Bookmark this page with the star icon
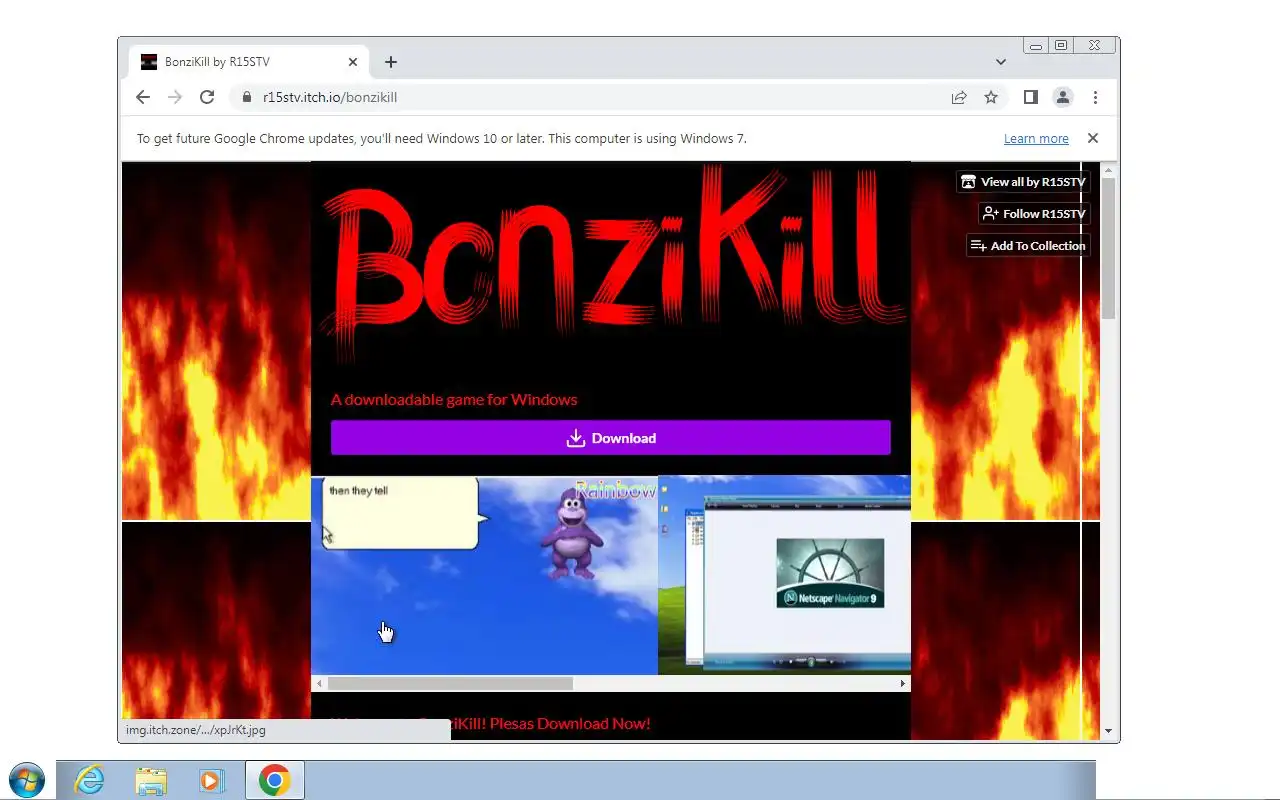The image size is (1280, 800). point(991,97)
